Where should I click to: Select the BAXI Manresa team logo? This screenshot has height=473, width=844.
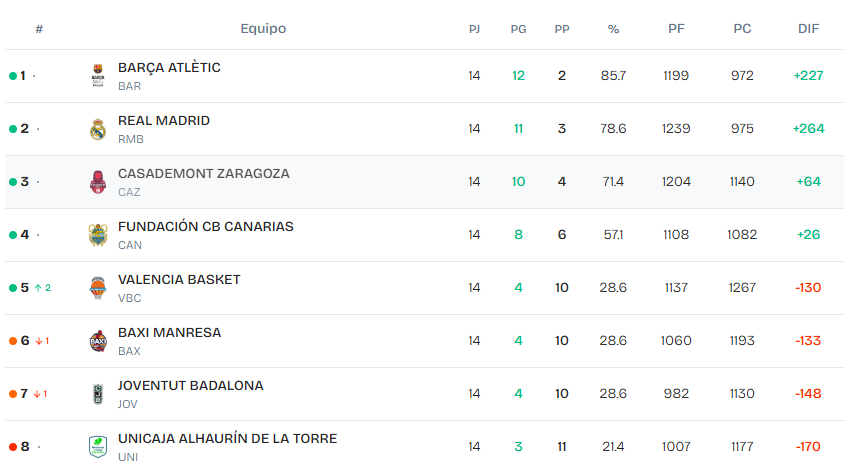click(x=97, y=341)
